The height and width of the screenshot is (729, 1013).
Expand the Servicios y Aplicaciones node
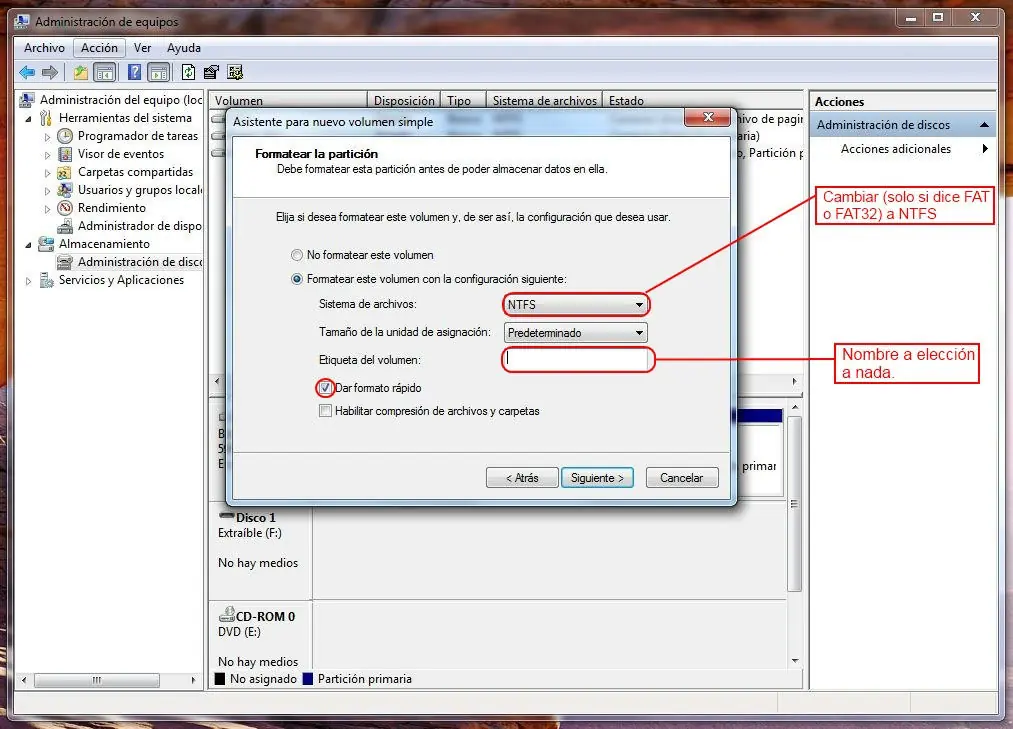coord(28,281)
